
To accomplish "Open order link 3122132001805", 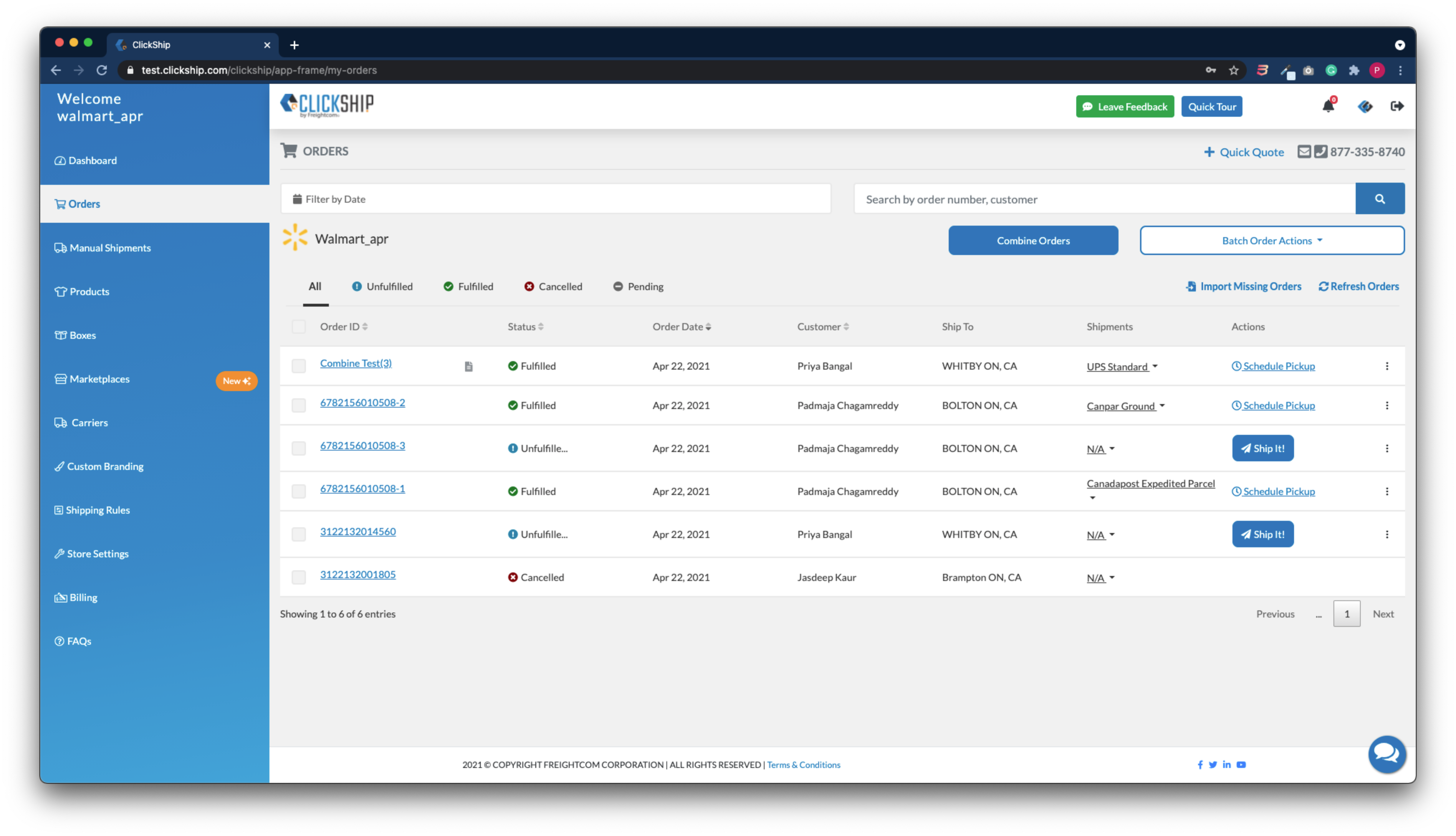I will tap(358, 574).
